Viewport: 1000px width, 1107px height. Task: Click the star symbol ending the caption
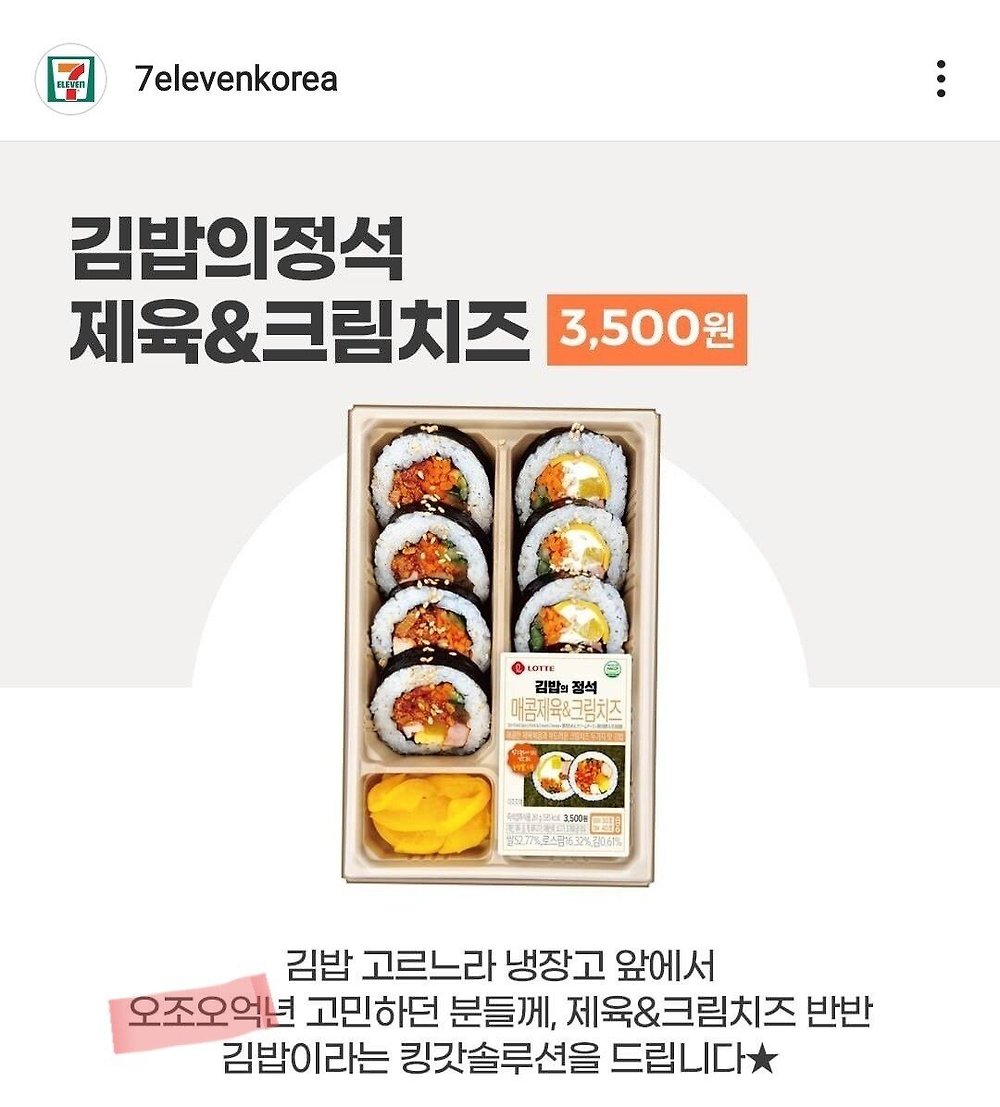click(761, 1058)
